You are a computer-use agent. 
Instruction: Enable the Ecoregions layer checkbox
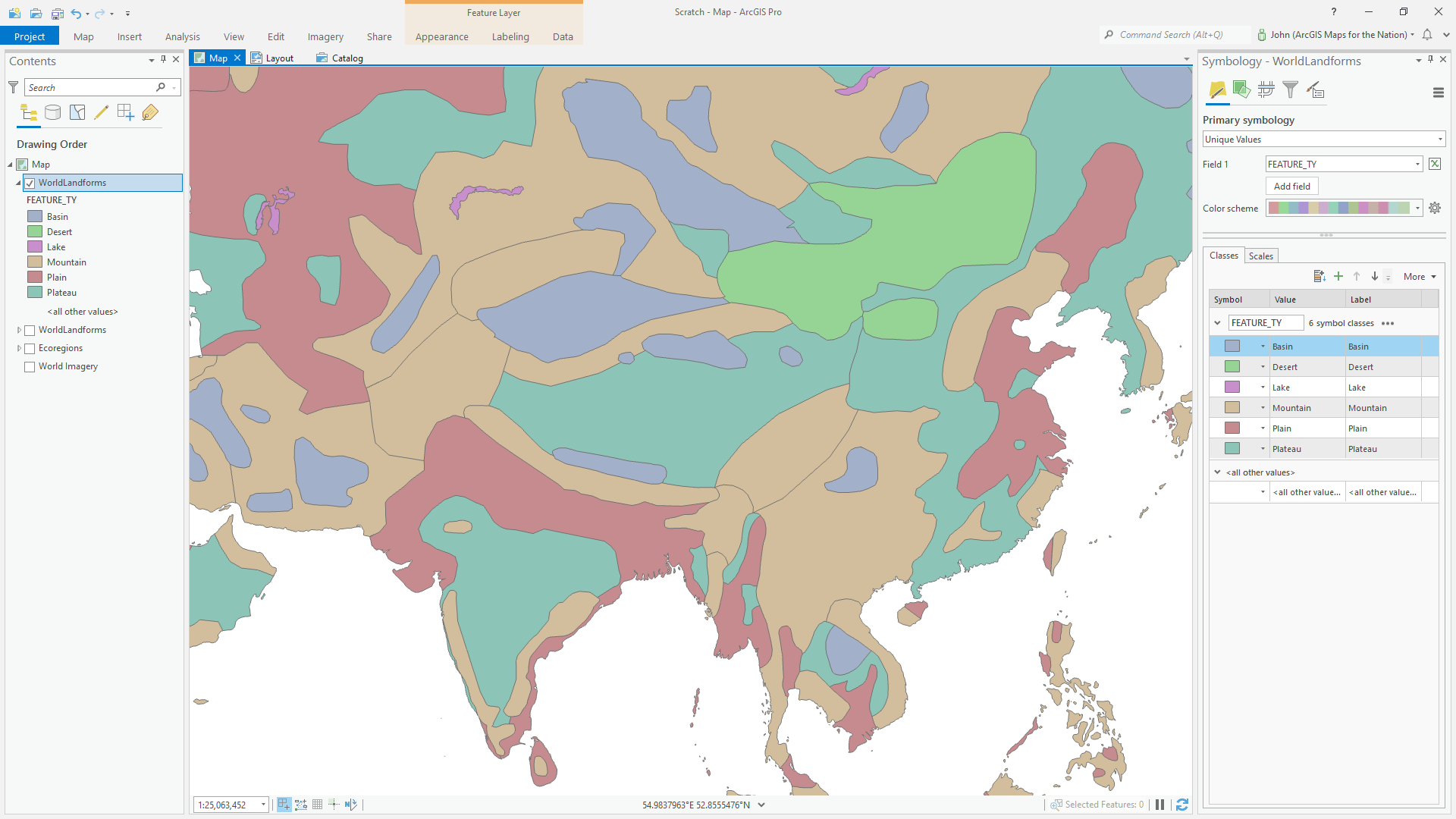click(x=30, y=349)
